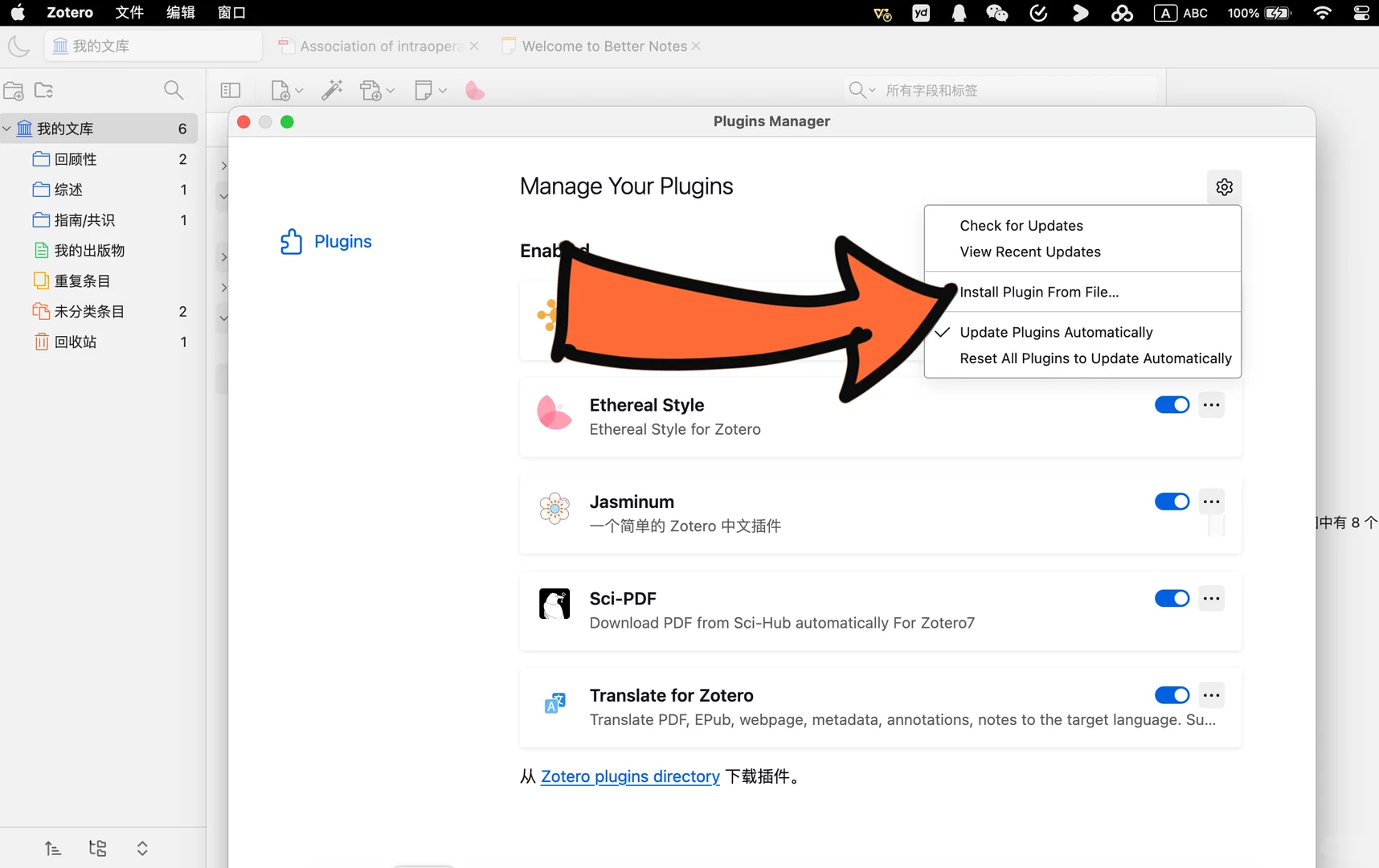Open the Ethereal Style more options button
The image size is (1379, 868).
1212,405
